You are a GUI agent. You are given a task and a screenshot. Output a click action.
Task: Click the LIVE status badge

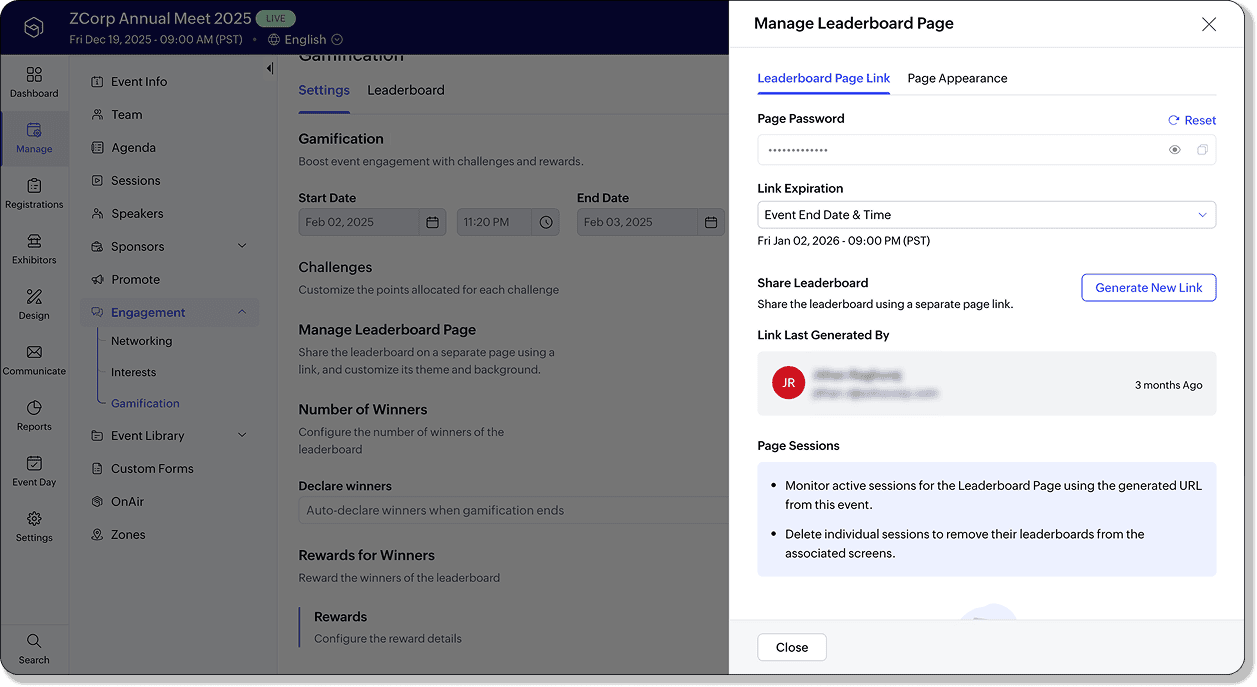coord(276,18)
